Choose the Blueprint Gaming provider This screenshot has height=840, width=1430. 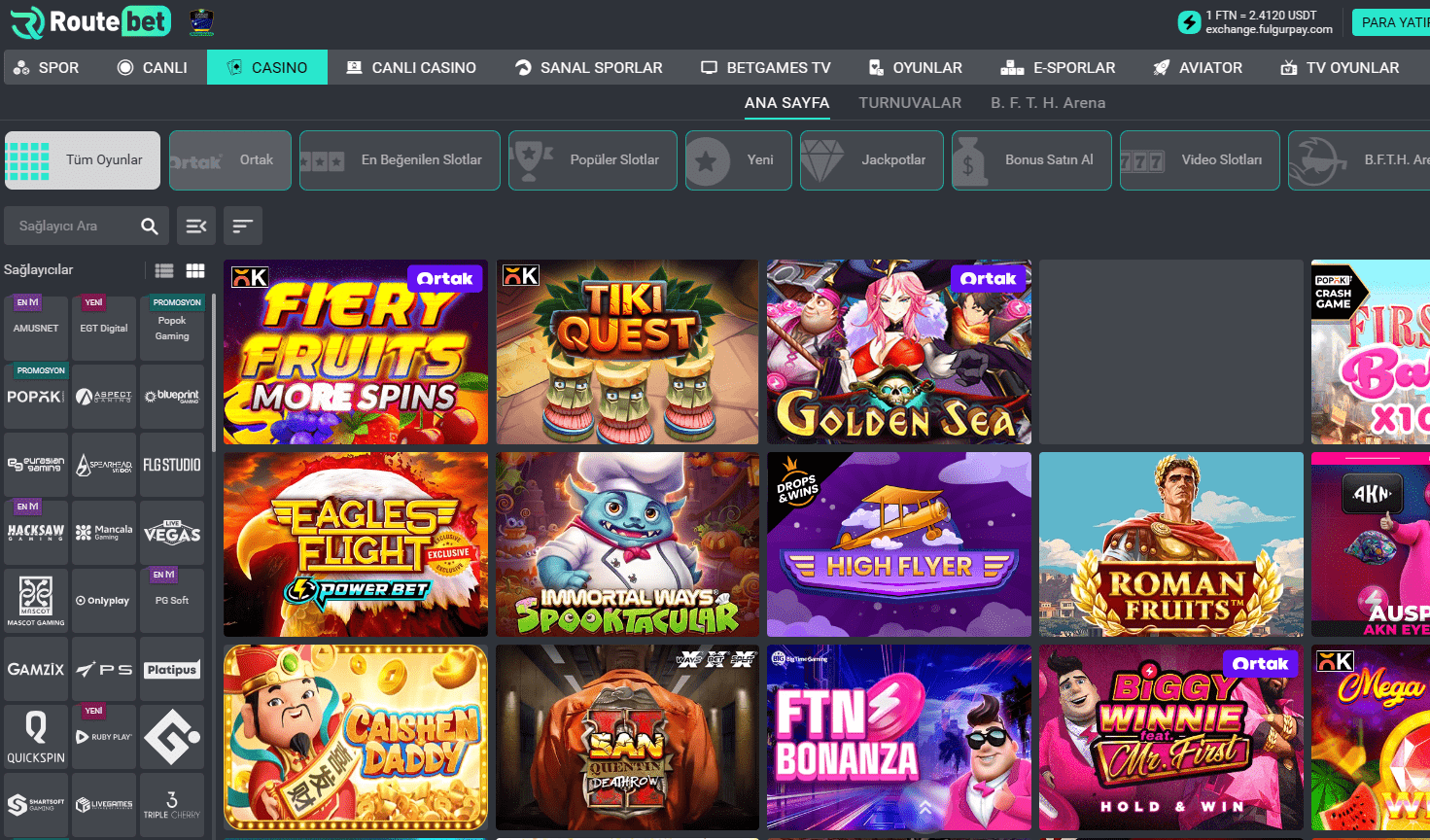click(172, 397)
